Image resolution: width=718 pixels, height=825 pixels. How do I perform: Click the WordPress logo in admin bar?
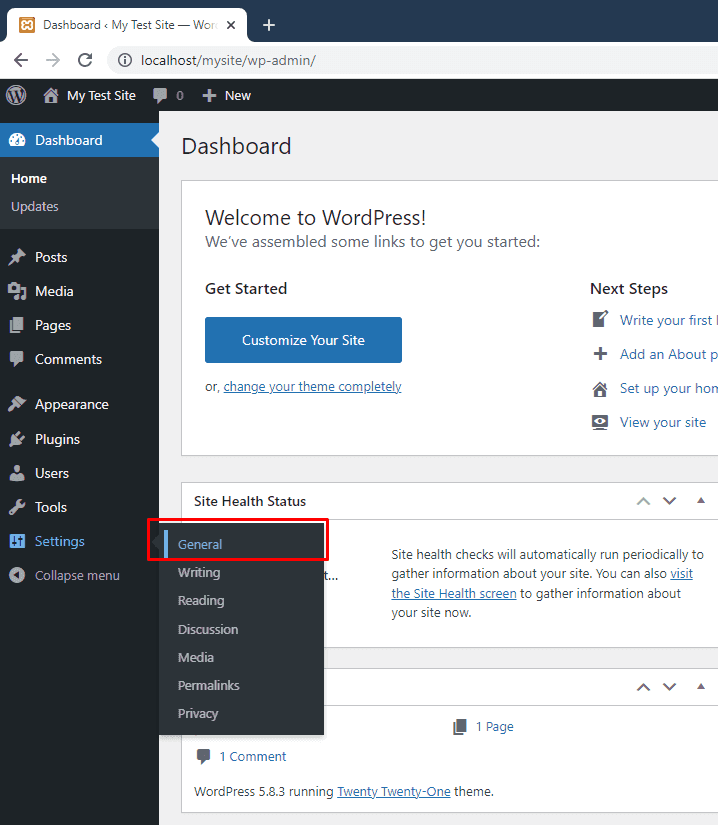(16, 95)
